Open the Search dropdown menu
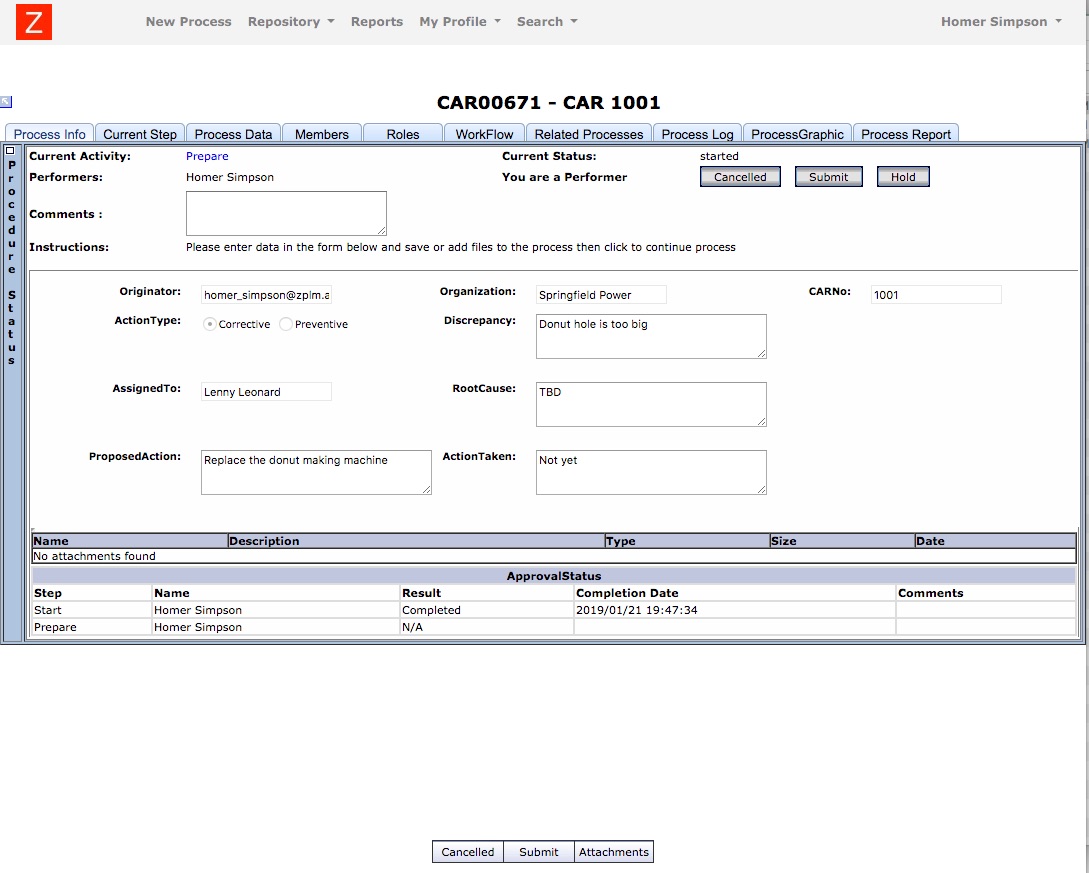Viewport: 1089px width, 873px height. pos(546,21)
